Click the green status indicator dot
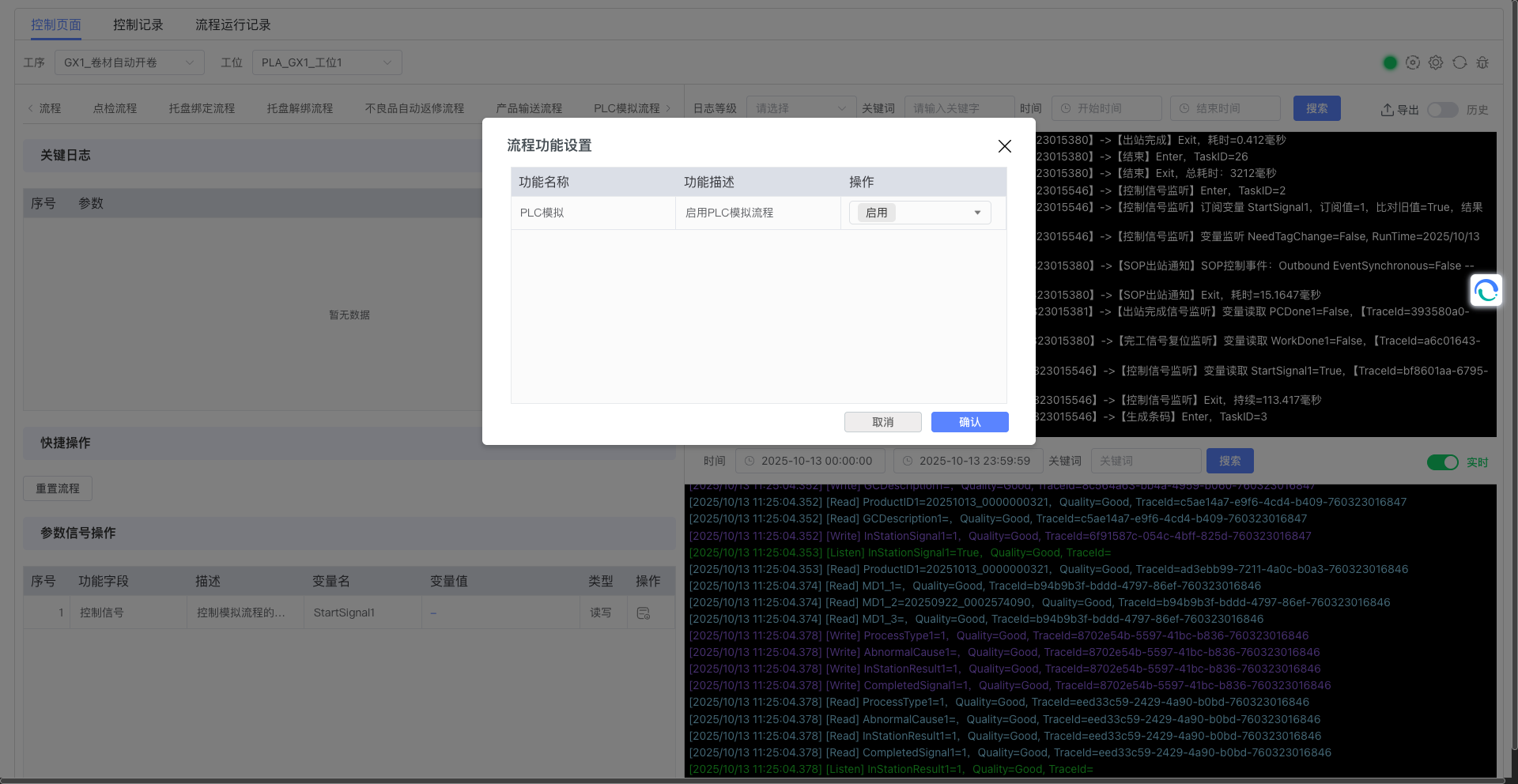The height and width of the screenshot is (784, 1518). [x=1390, y=62]
